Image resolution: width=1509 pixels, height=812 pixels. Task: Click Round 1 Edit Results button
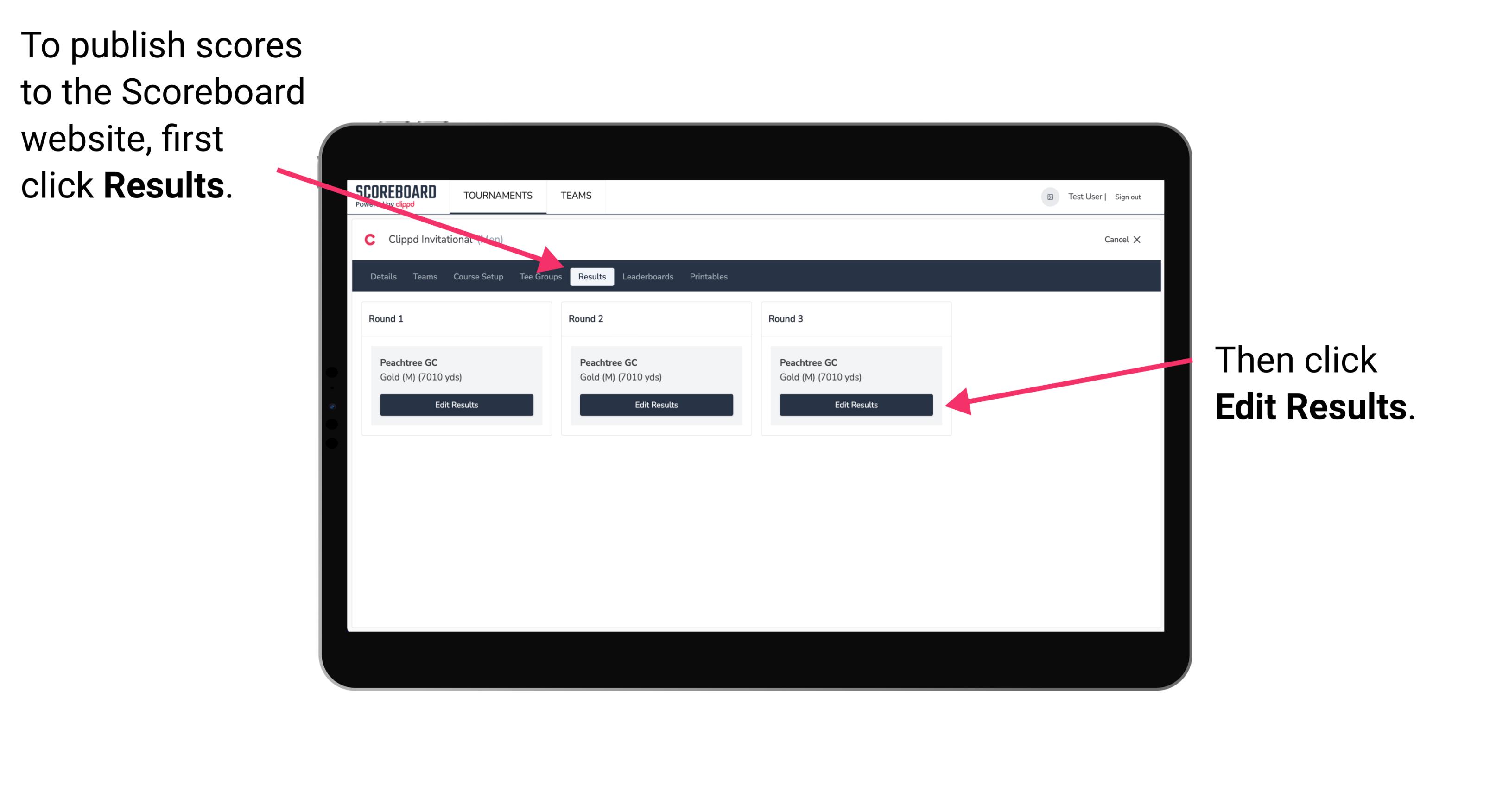pos(456,404)
